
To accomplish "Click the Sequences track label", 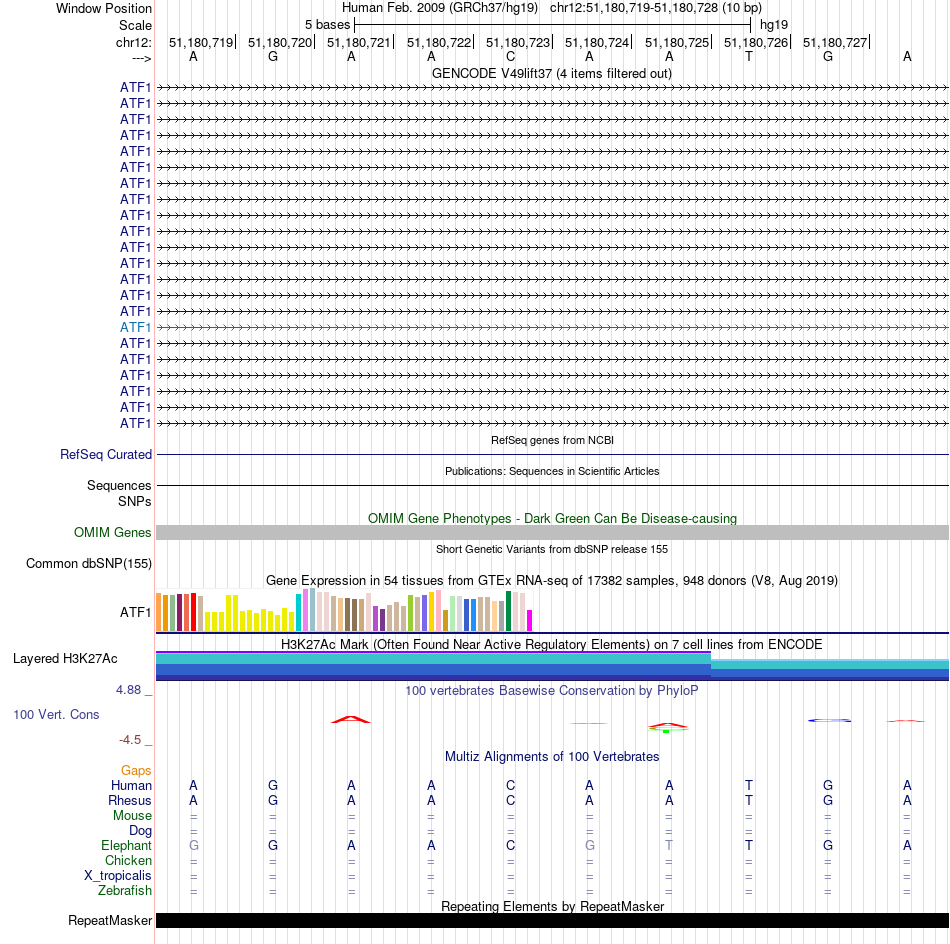I will 119,485.
